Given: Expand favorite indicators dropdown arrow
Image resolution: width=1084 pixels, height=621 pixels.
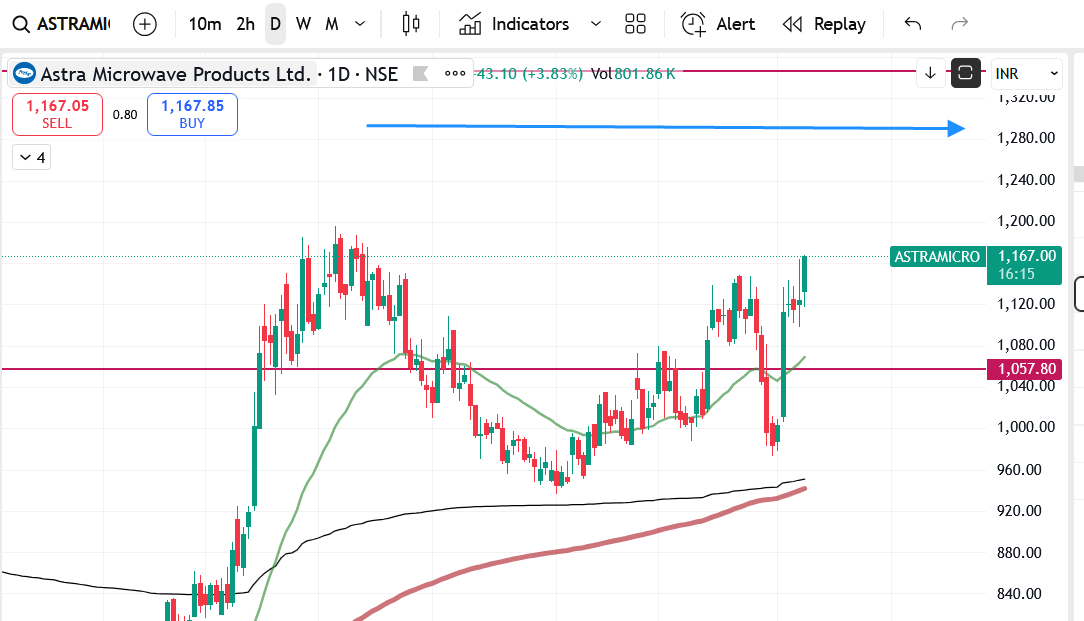Looking at the screenshot, I should pyautogui.click(x=595, y=24).
